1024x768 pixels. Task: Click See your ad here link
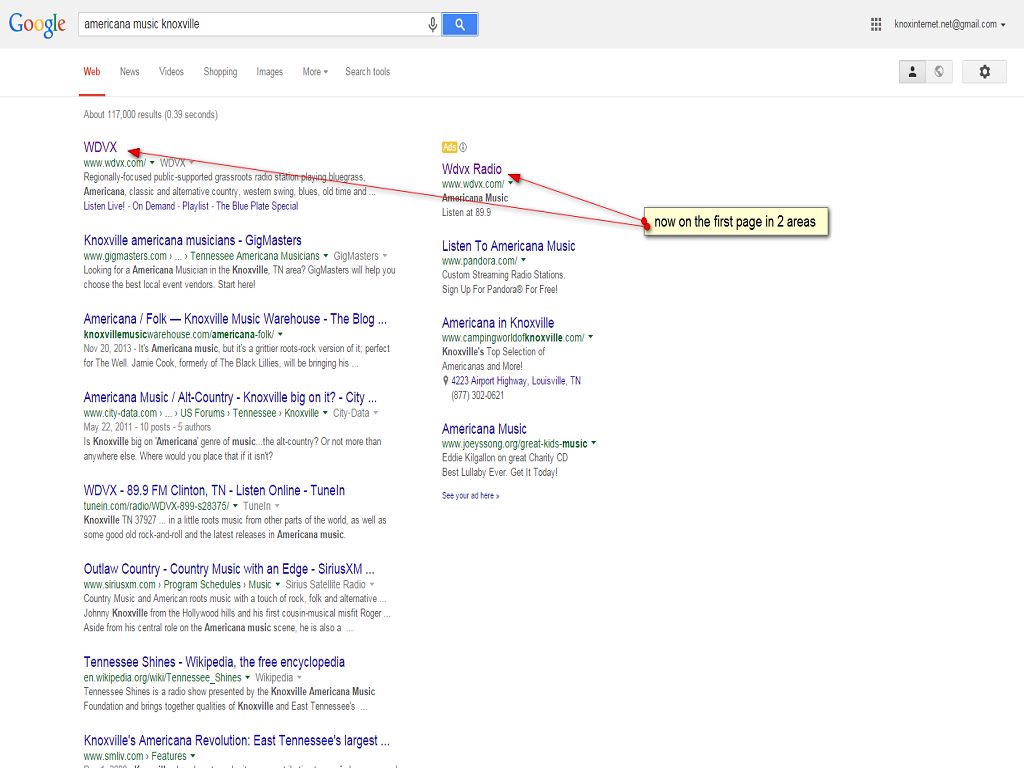tap(470, 496)
